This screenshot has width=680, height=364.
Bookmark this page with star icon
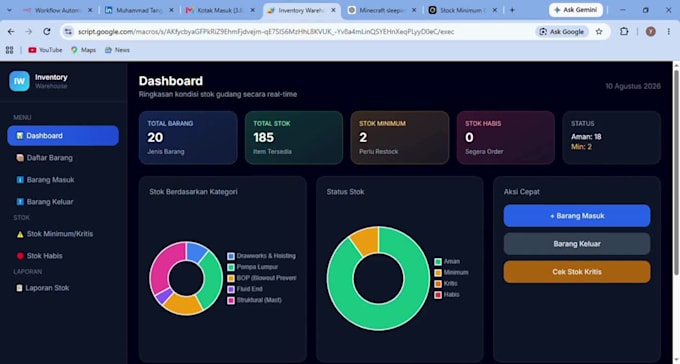599,32
